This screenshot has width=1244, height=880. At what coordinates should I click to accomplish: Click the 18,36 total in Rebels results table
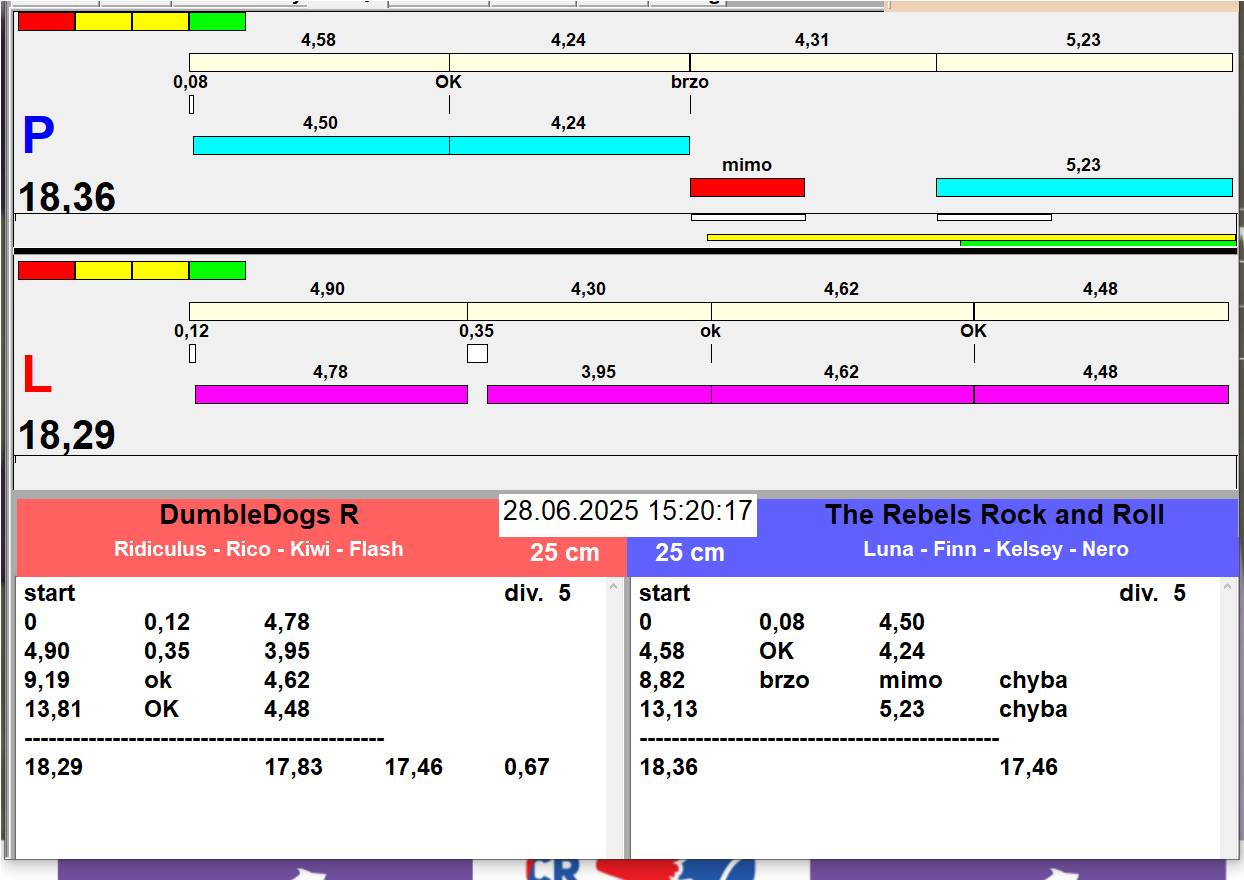point(668,767)
